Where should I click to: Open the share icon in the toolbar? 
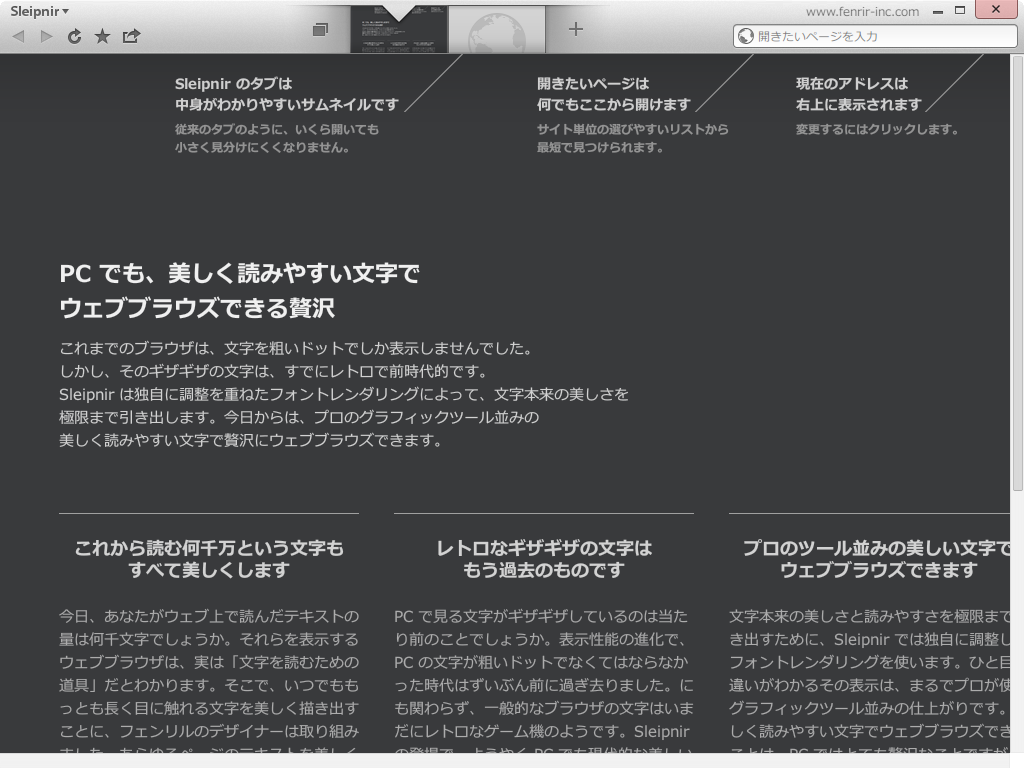131,36
